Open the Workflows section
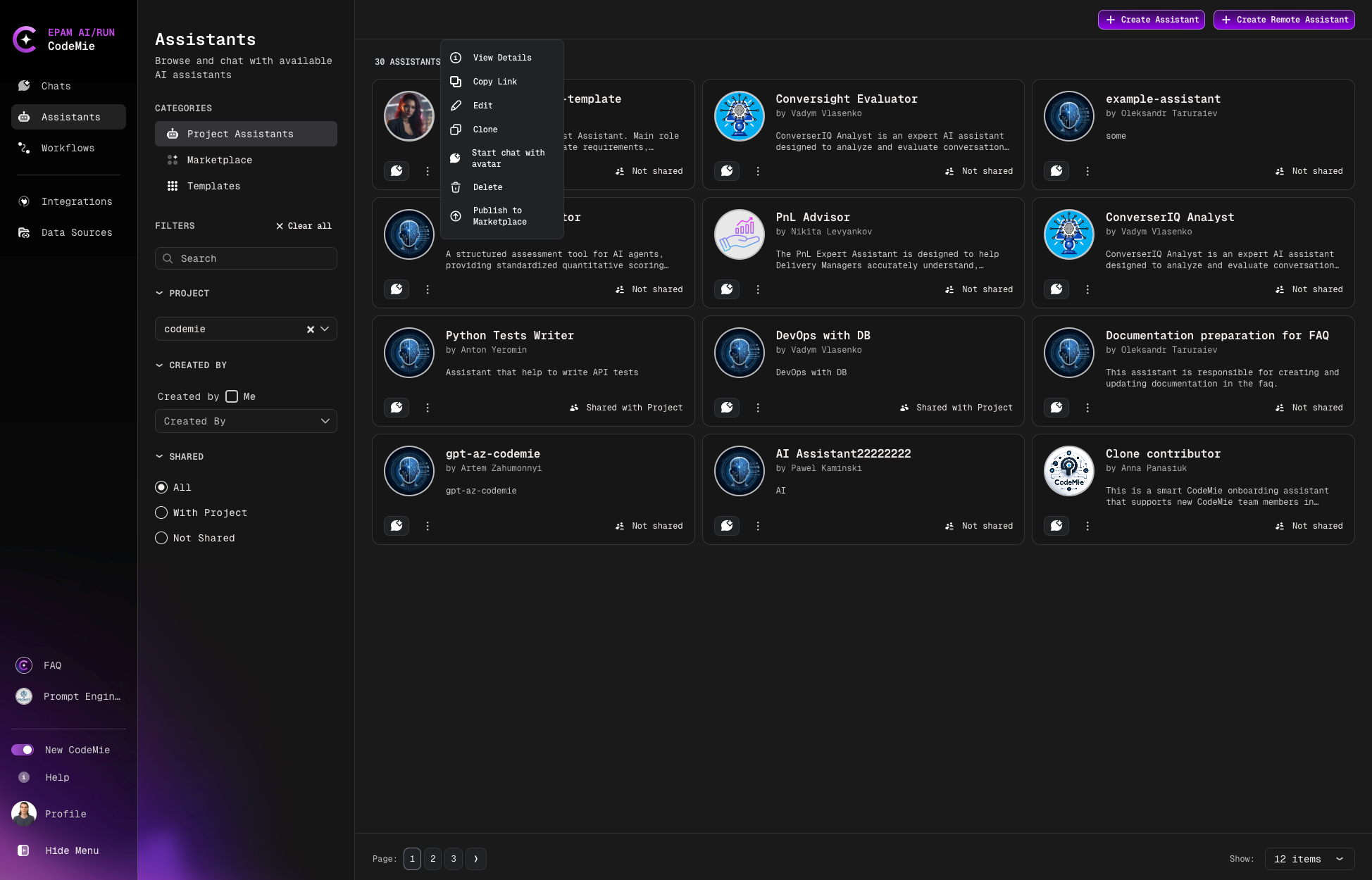 pos(68,148)
